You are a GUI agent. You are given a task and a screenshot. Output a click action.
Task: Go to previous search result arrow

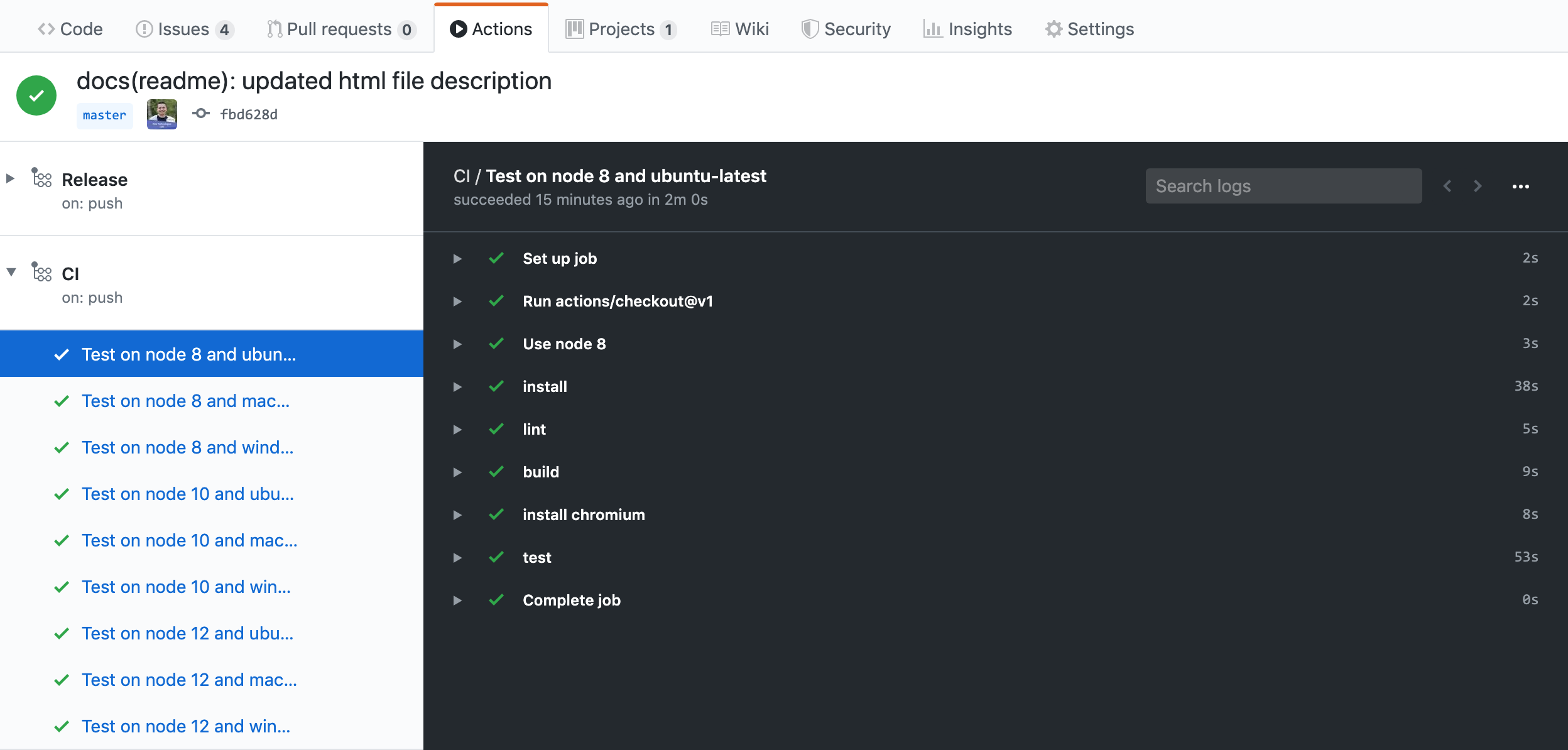pos(1447,186)
